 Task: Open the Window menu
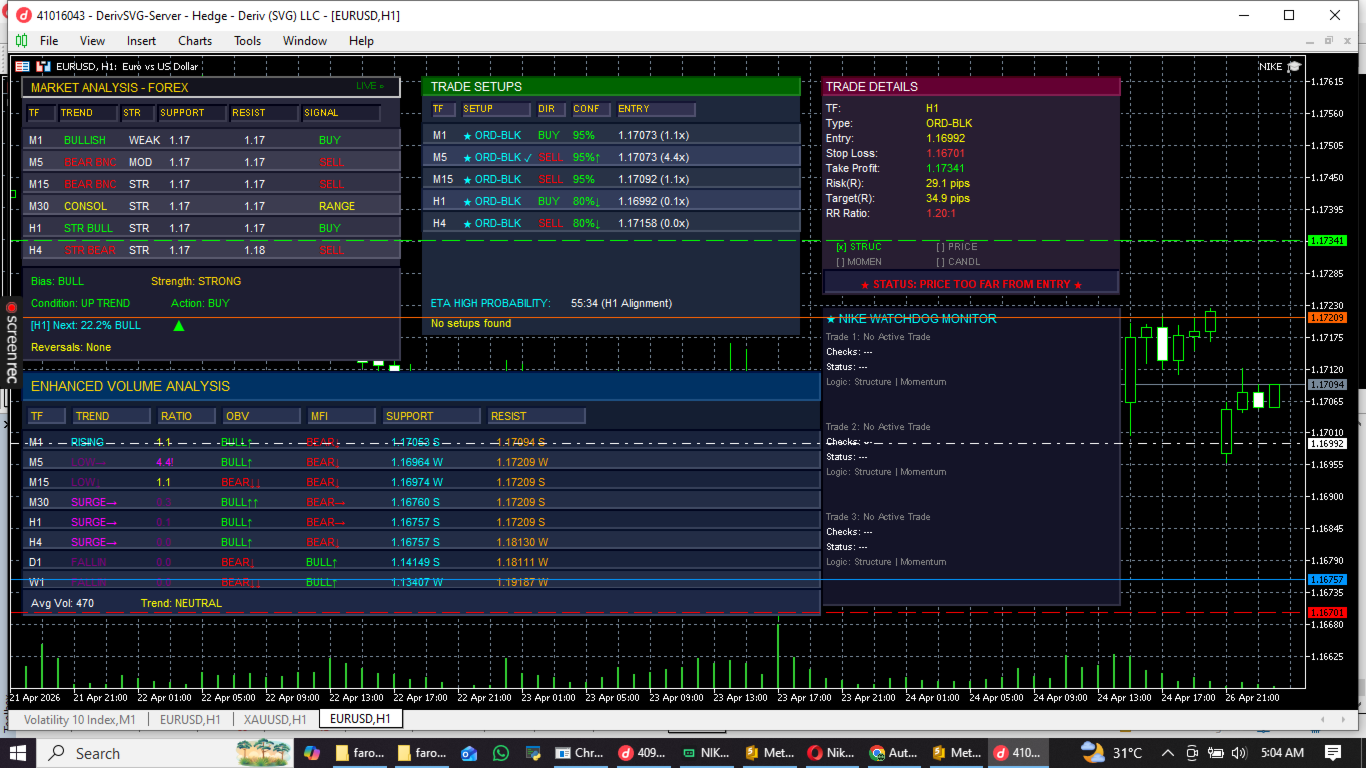pyautogui.click(x=305, y=41)
